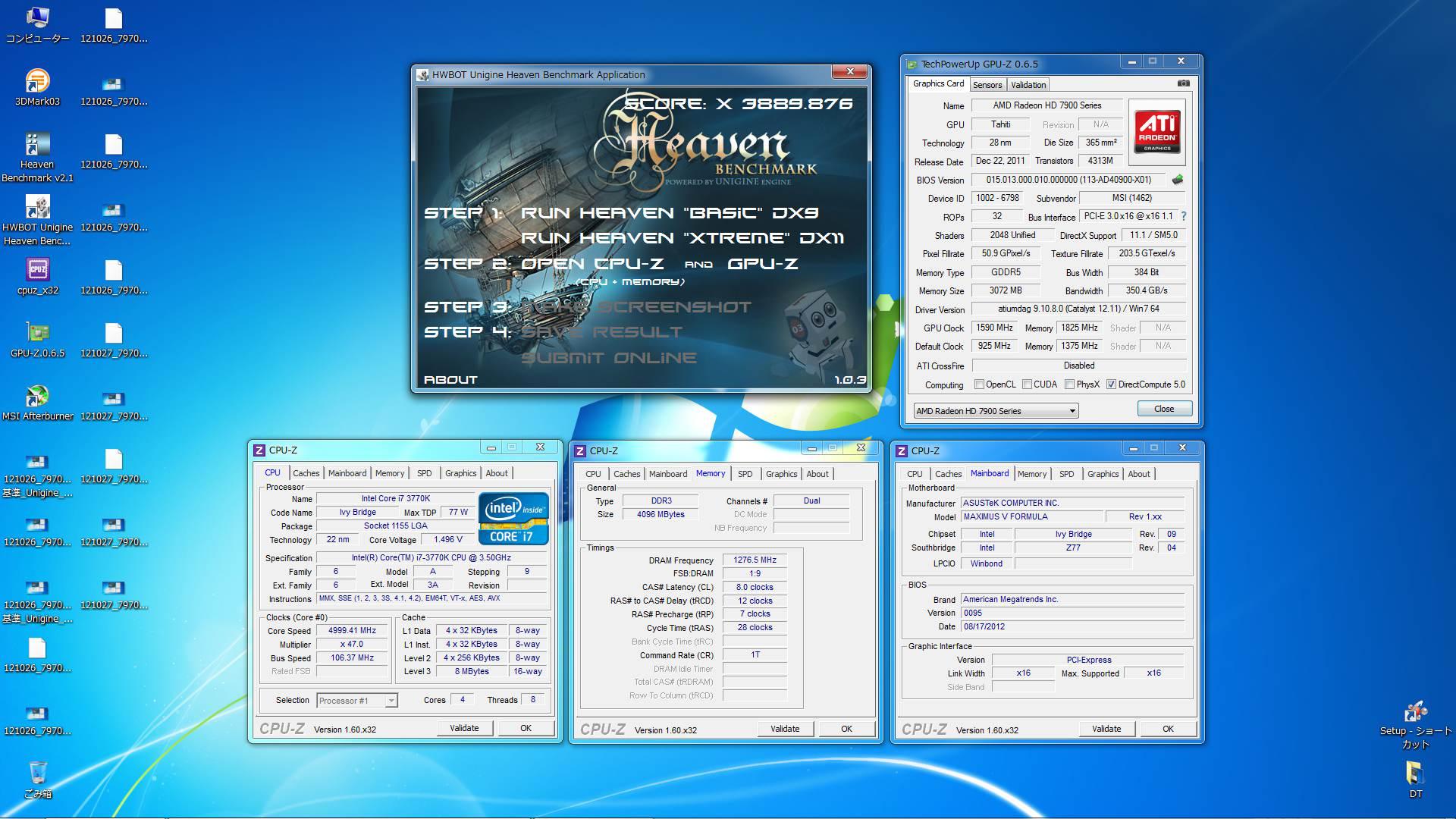This screenshot has width=1456, height=819.
Task: Open the MSI Afterburner shortcut
Action: (x=37, y=403)
